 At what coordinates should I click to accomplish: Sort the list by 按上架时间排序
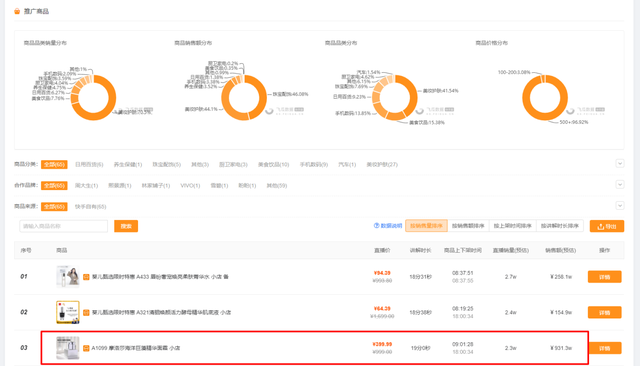[513, 226]
